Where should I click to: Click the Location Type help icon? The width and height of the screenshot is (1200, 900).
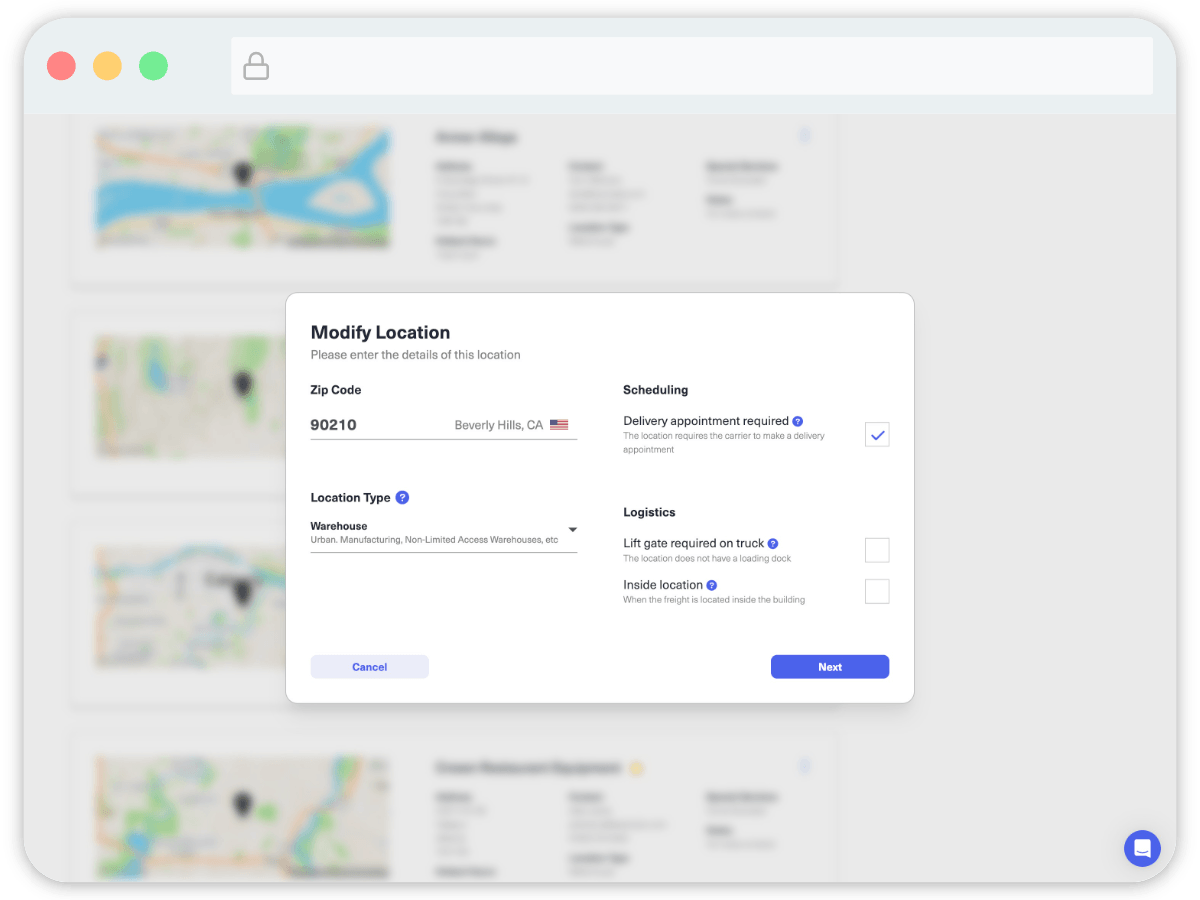tap(402, 497)
